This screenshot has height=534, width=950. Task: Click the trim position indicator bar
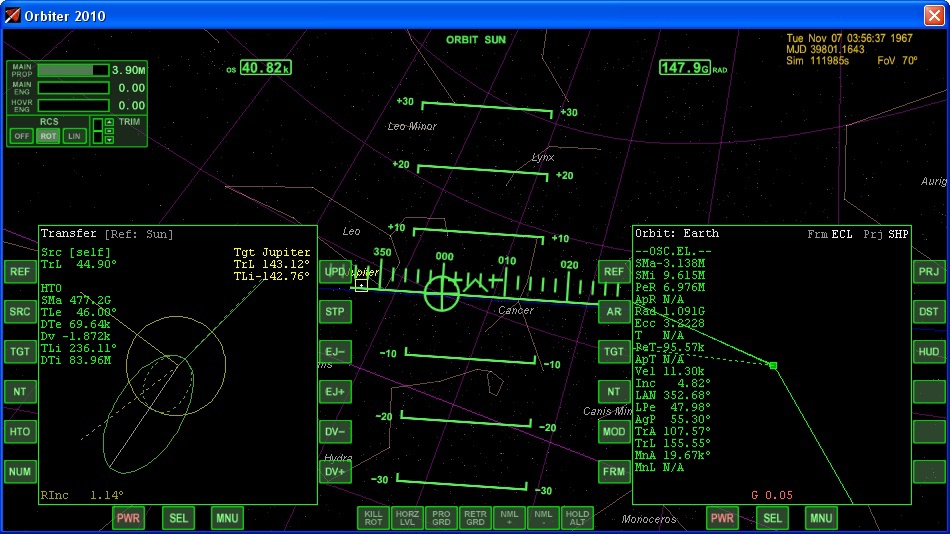97,131
